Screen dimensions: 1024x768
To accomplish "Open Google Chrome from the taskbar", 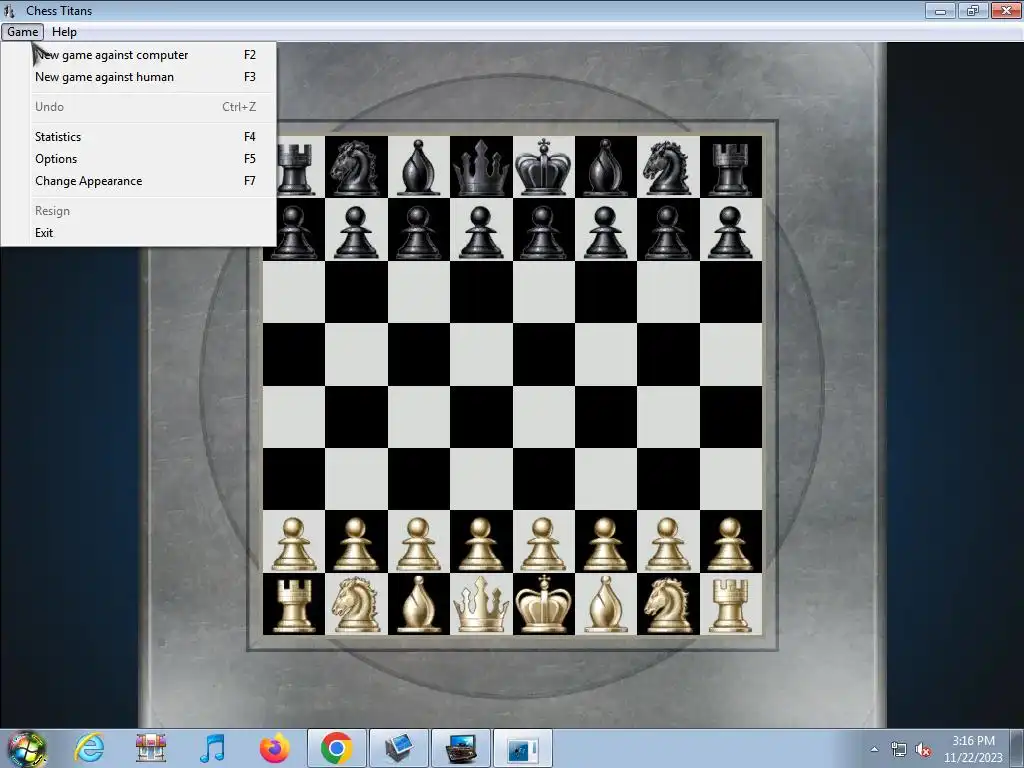I will (x=336, y=748).
